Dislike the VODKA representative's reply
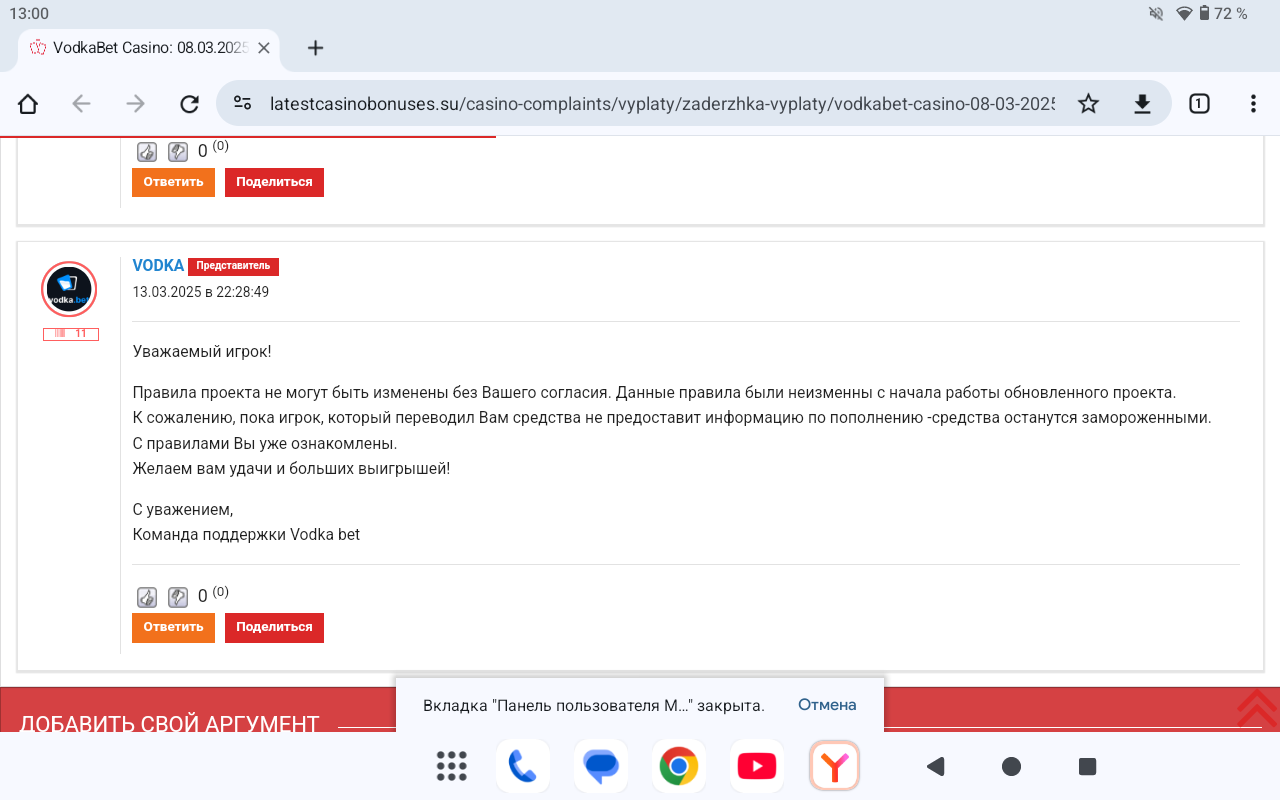 (178, 598)
